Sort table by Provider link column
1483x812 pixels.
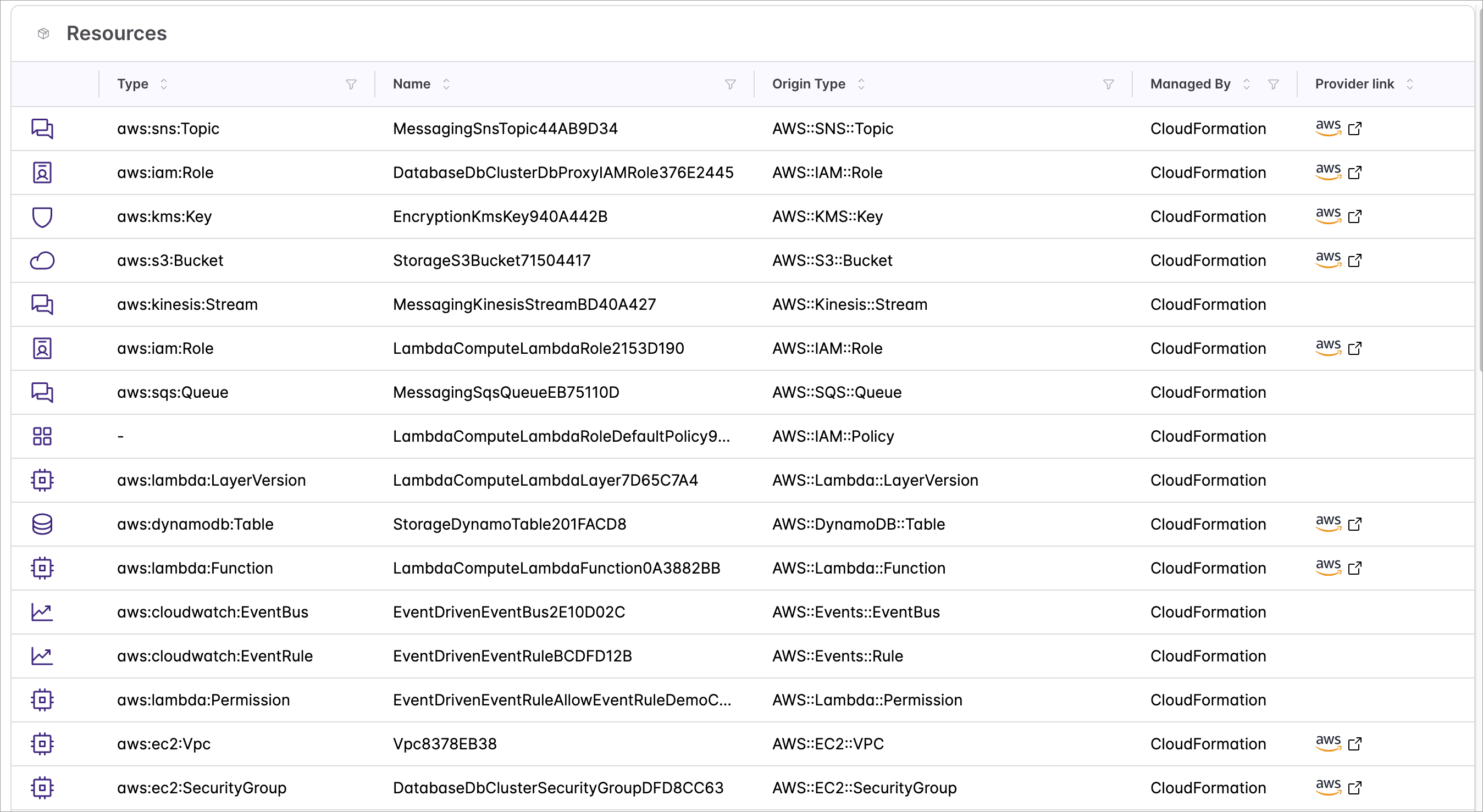coord(1410,84)
